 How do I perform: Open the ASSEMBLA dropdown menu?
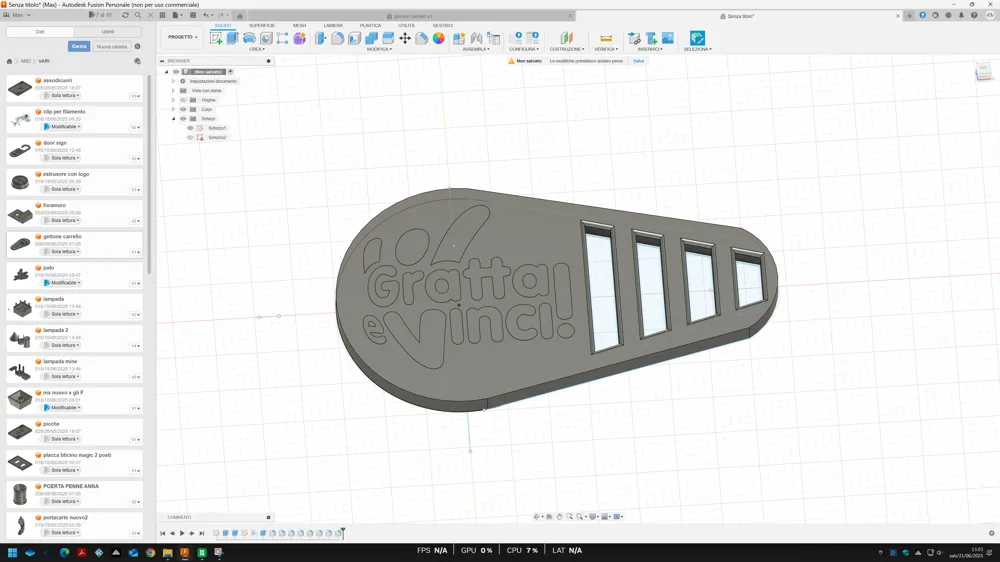point(476,49)
